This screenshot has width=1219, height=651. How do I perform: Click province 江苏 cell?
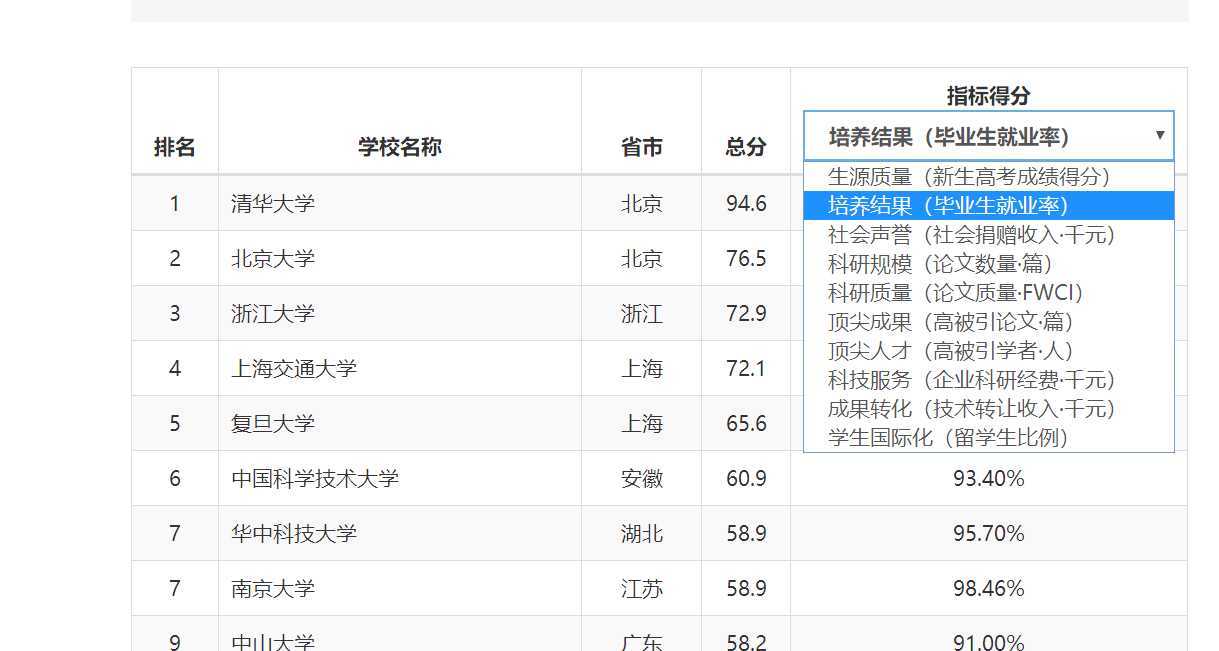coord(641,589)
